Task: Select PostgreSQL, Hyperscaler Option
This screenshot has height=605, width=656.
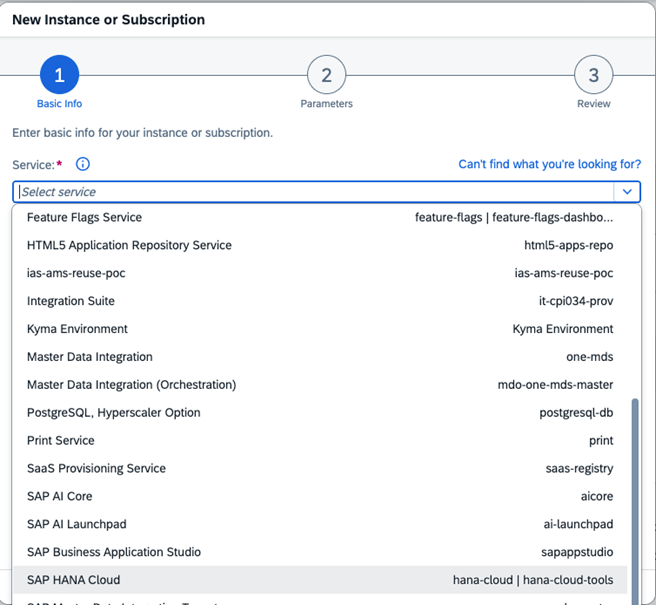Action: coord(113,413)
